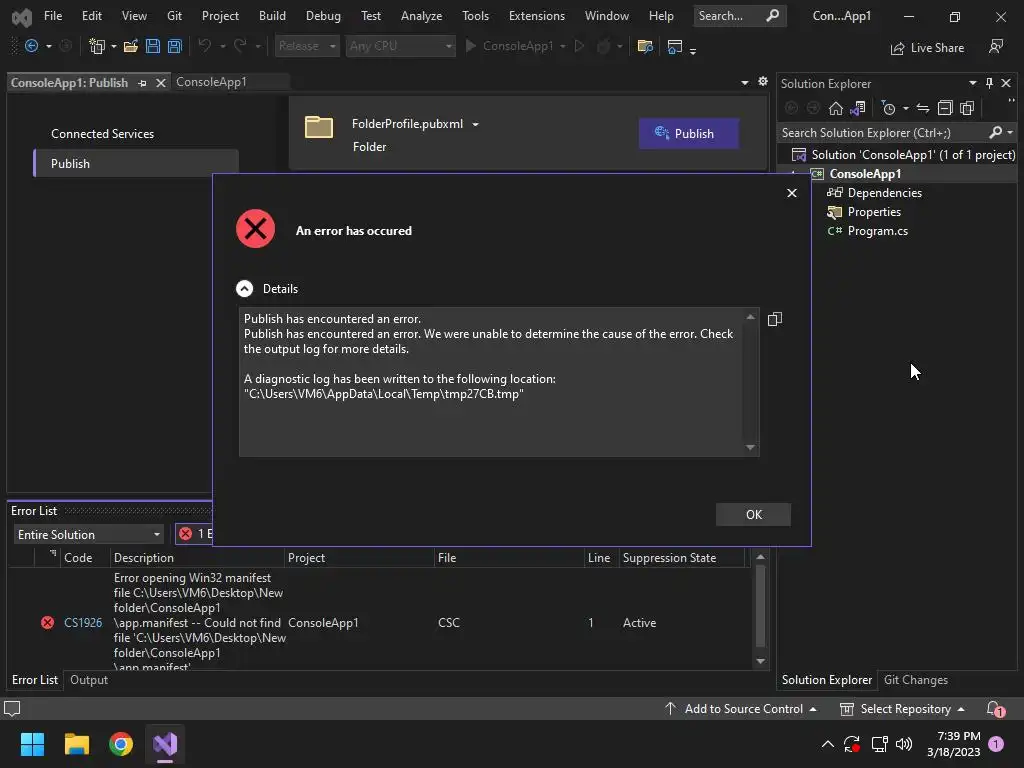
Task: Open Solution Explorer search options dropdown
Action: click(x=1010, y=133)
